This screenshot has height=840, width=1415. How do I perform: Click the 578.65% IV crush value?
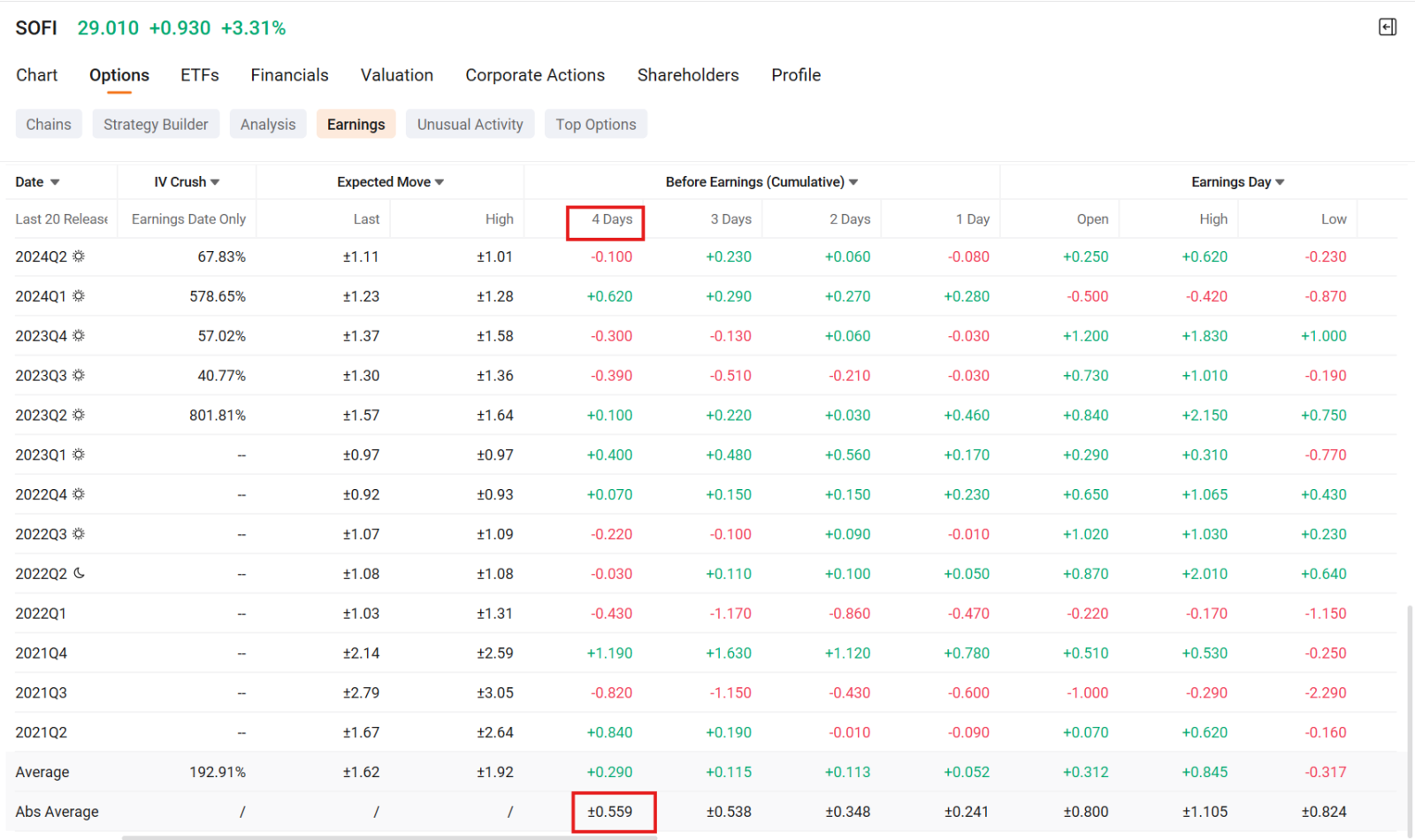(x=218, y=296)
